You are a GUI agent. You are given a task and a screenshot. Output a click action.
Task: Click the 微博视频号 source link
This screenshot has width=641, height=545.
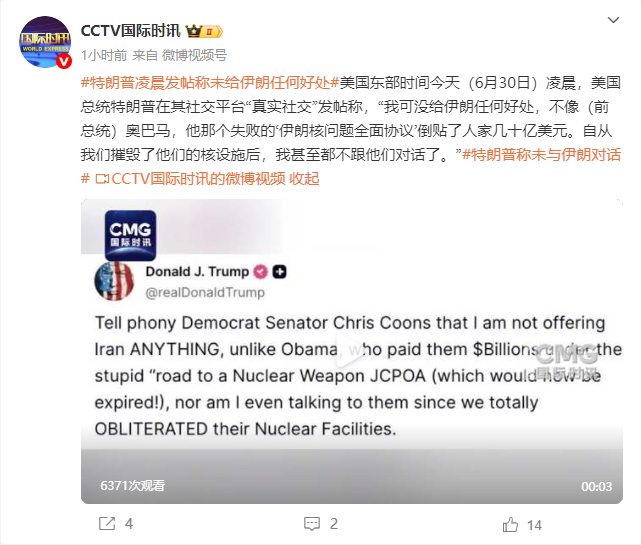click(195, 55)
